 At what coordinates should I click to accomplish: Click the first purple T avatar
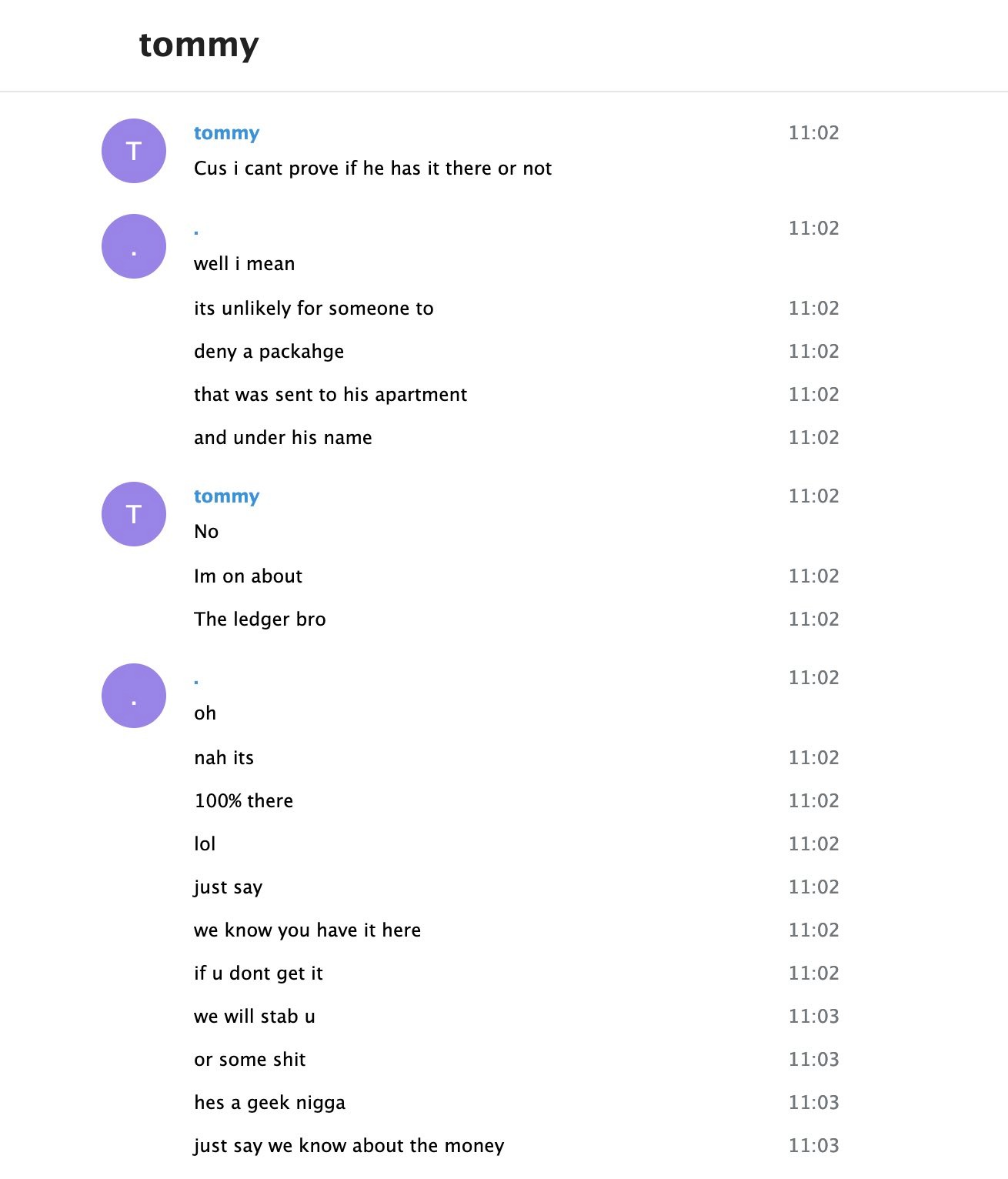coord(134,151)
